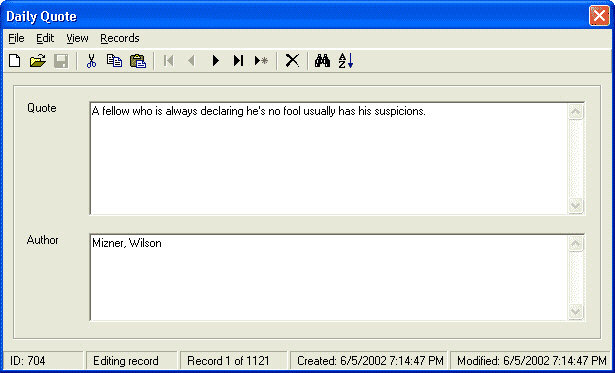Viewport: 615px width, 373px height.
Task: Paste from clipboard toolbar icon
Action: click(138, 61)
